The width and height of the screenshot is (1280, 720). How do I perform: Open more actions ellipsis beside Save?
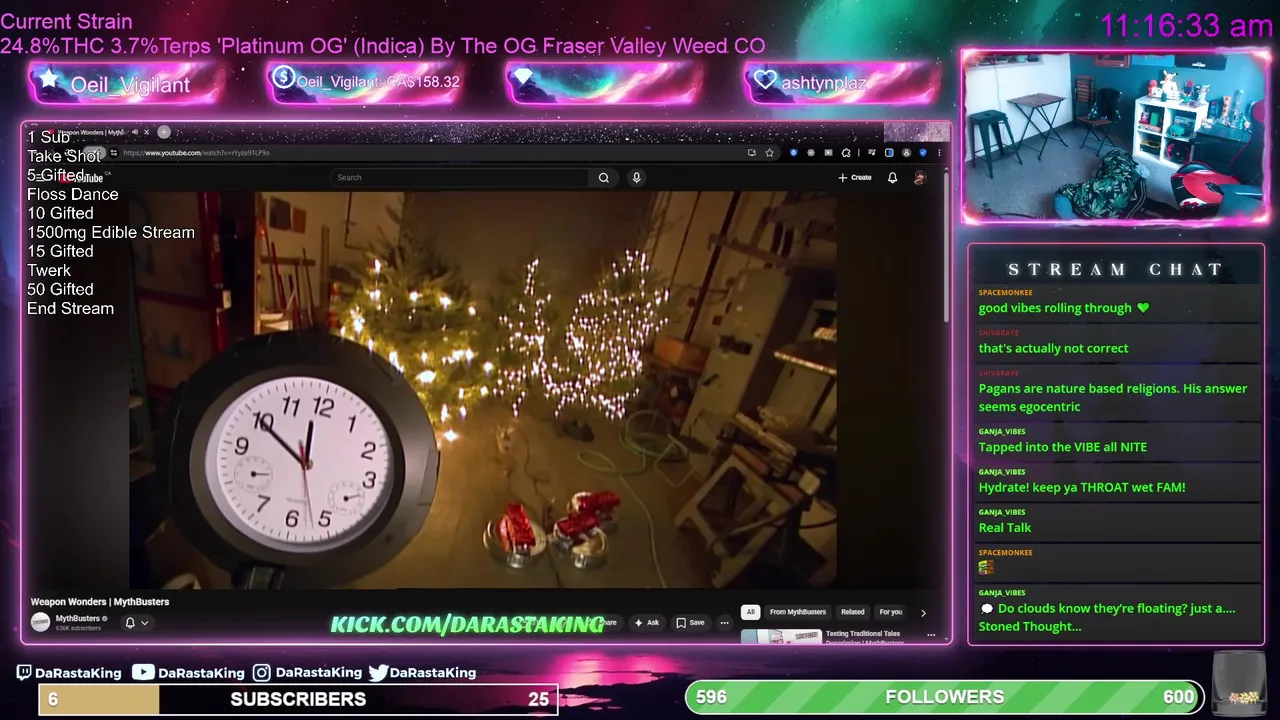coord(724,622)
